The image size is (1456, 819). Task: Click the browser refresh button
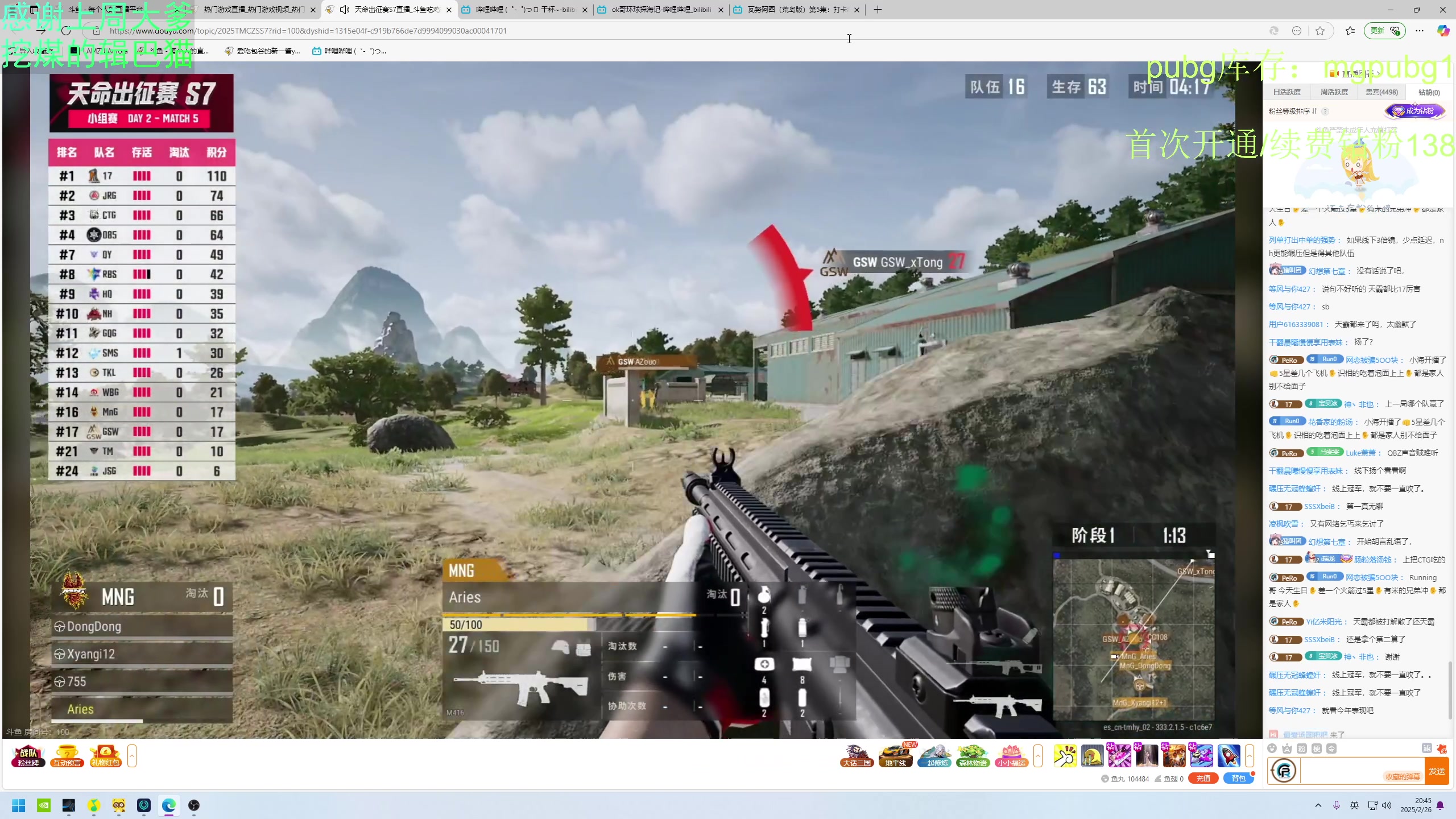pyautogui.click(x=66, y=31)
